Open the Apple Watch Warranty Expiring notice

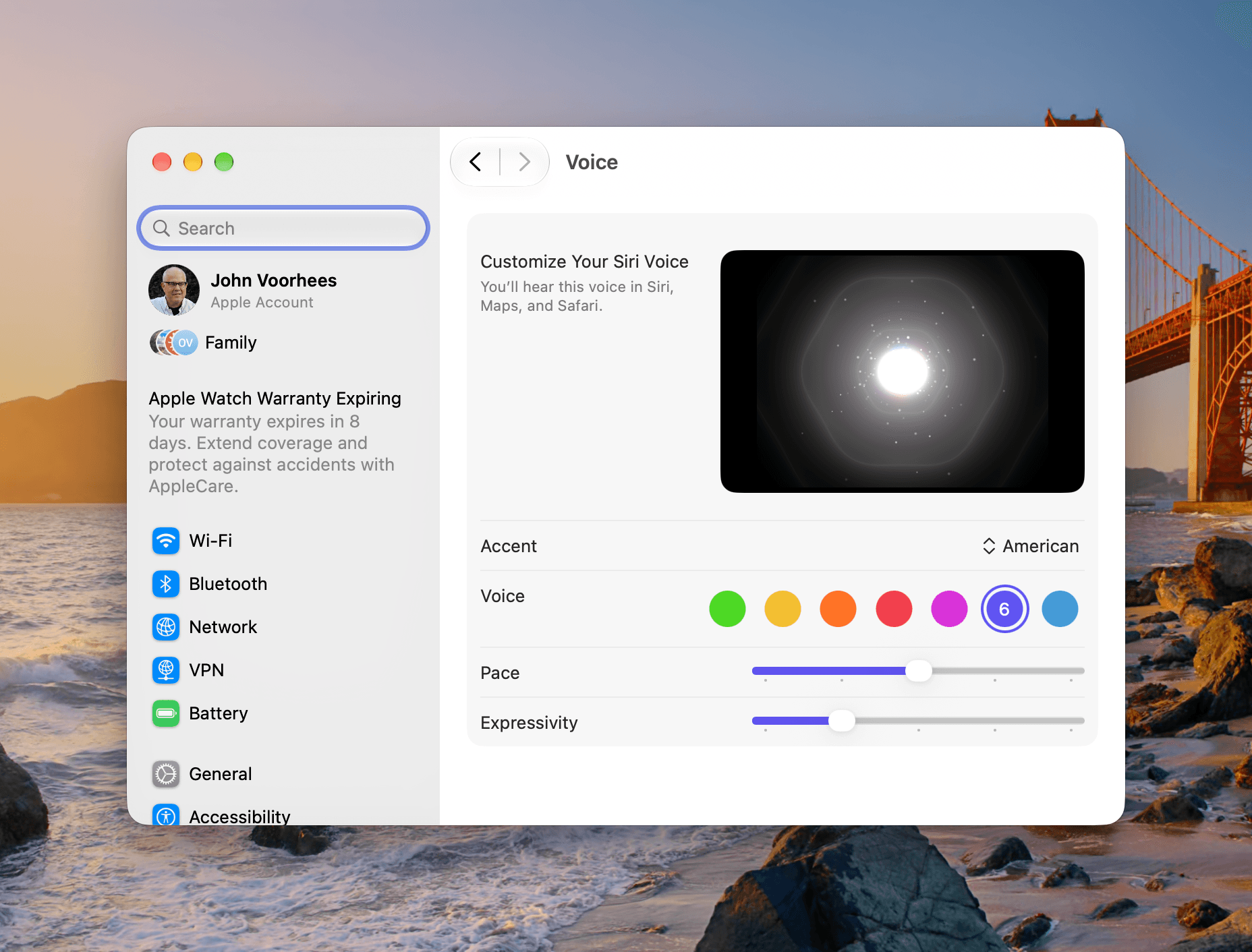tap(275, 442)
